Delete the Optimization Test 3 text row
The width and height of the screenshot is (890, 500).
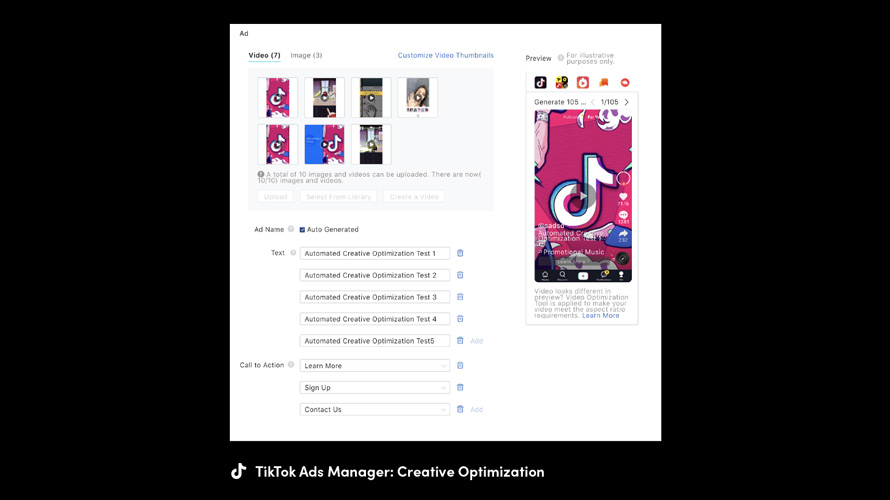pos(460,297)
